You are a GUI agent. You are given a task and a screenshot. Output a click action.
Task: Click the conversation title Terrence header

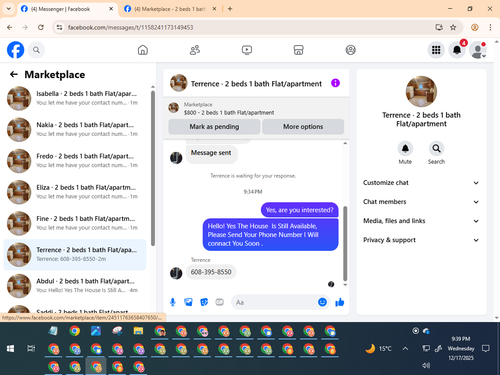(256, 83)
